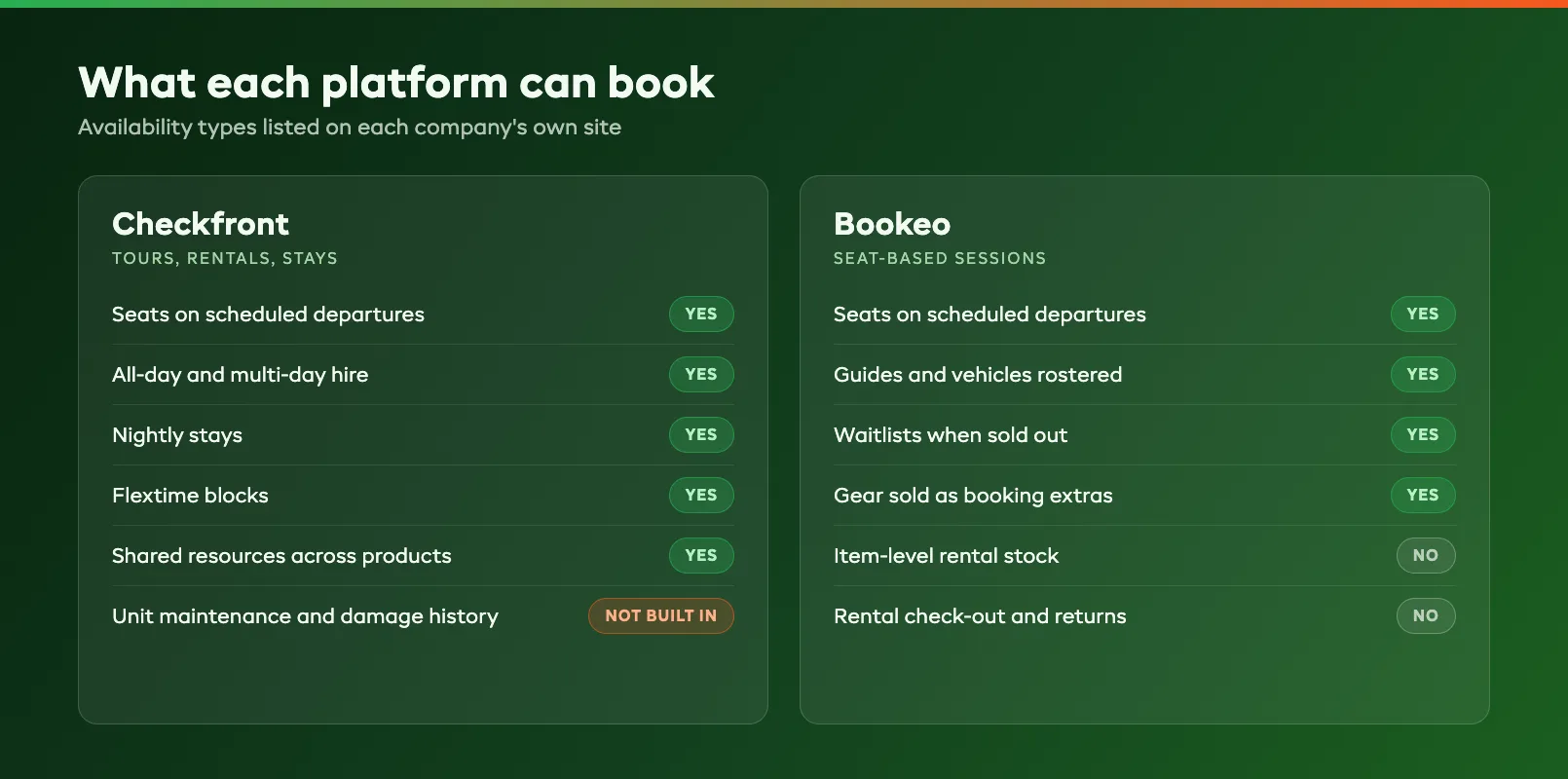This screenshot has width=1568, height=779.
Task: Click 'Unit maintenance and damage history' text
Action: coord(305,616)
